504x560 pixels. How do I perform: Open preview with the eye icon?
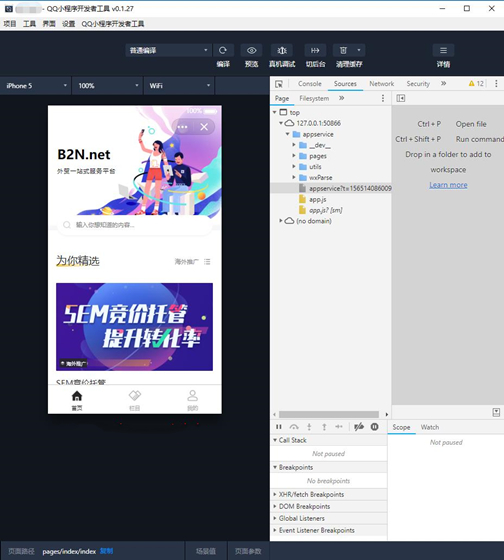[251, 50]
